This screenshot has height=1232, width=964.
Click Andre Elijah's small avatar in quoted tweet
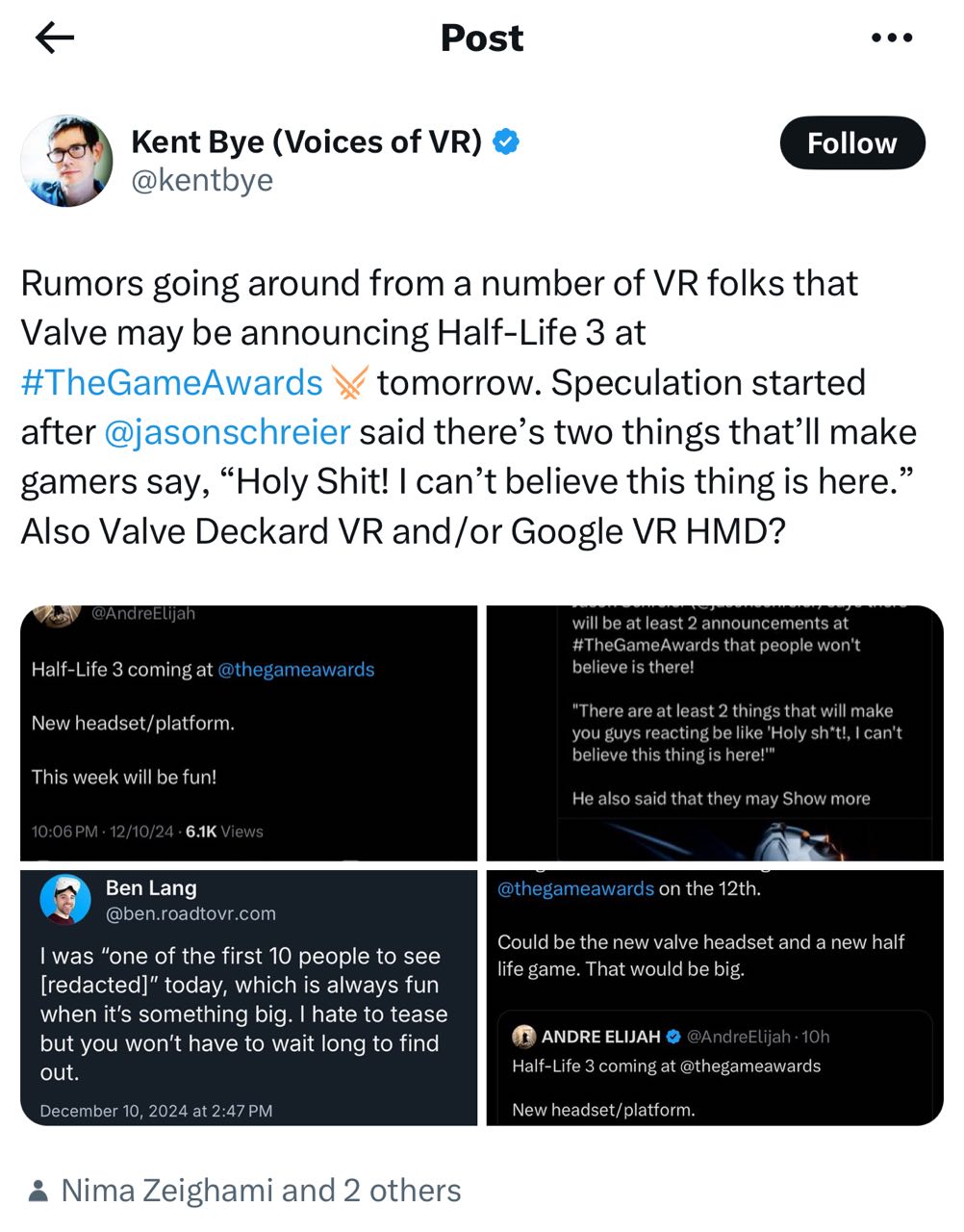click(524, 1037)
